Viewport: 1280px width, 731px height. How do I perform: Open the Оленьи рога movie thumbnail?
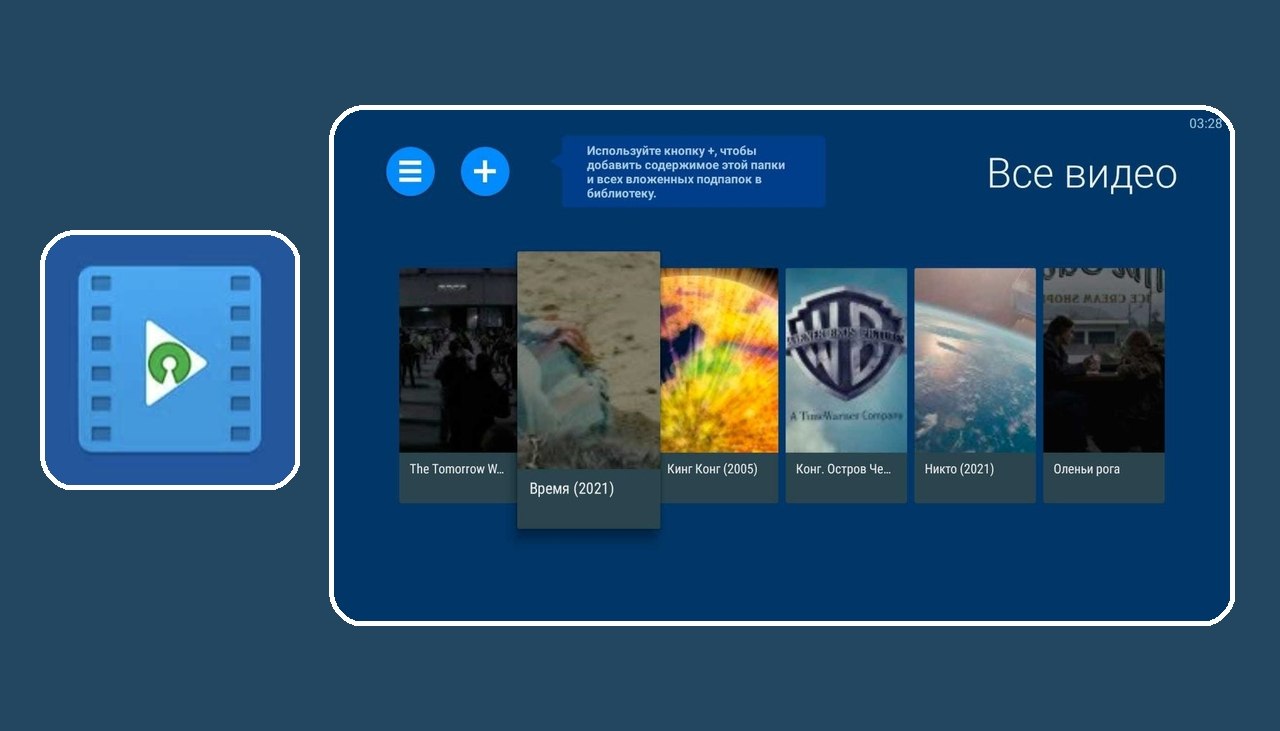1104,360
